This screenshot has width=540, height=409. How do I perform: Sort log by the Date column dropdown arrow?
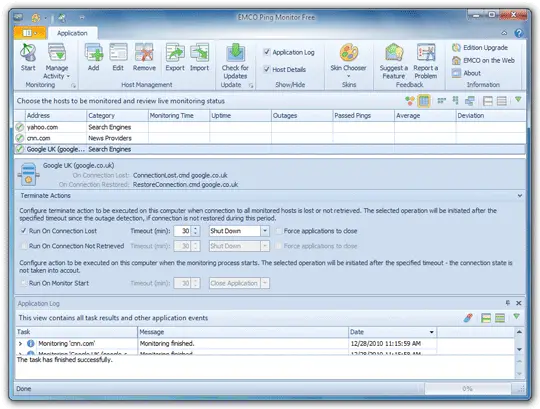432,332
